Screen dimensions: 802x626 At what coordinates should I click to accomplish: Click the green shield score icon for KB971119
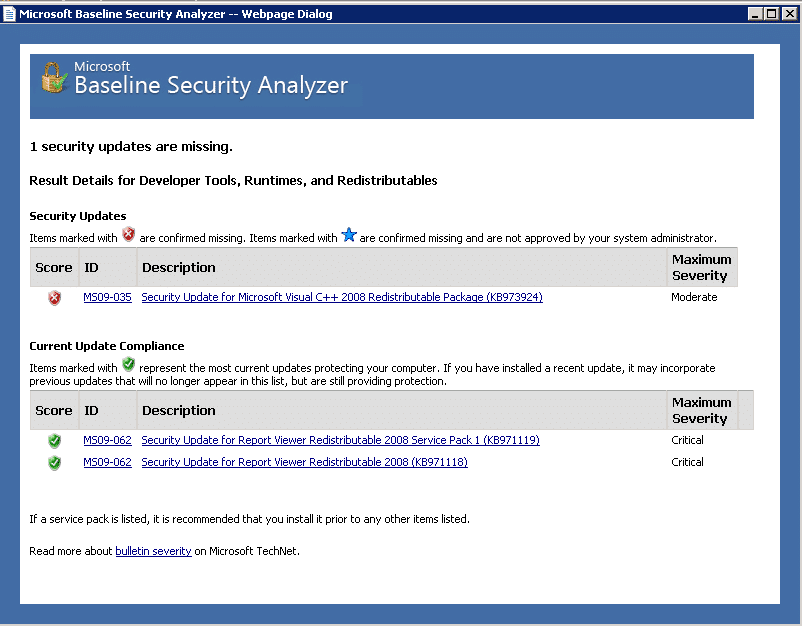[54, 441]
